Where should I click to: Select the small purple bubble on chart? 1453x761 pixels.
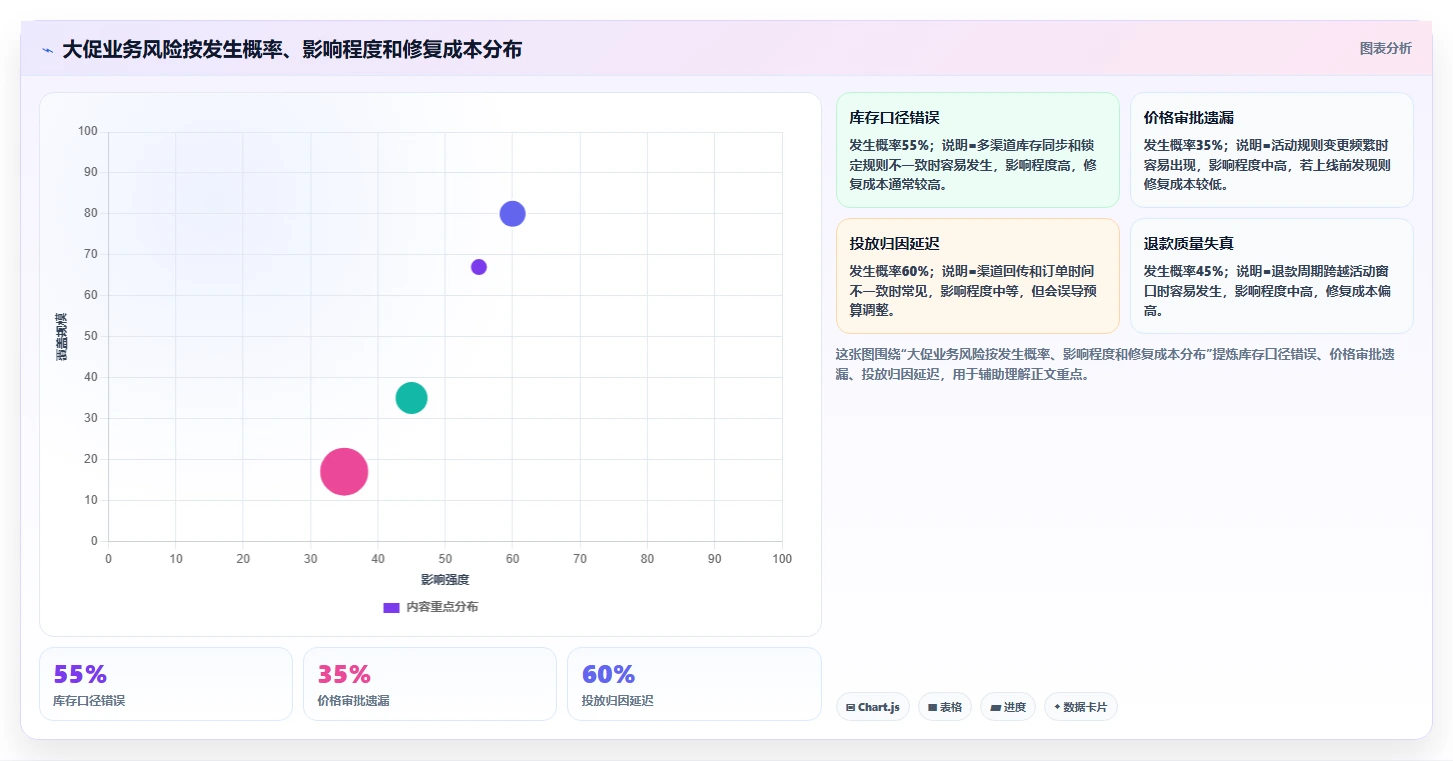click(479, 267)
